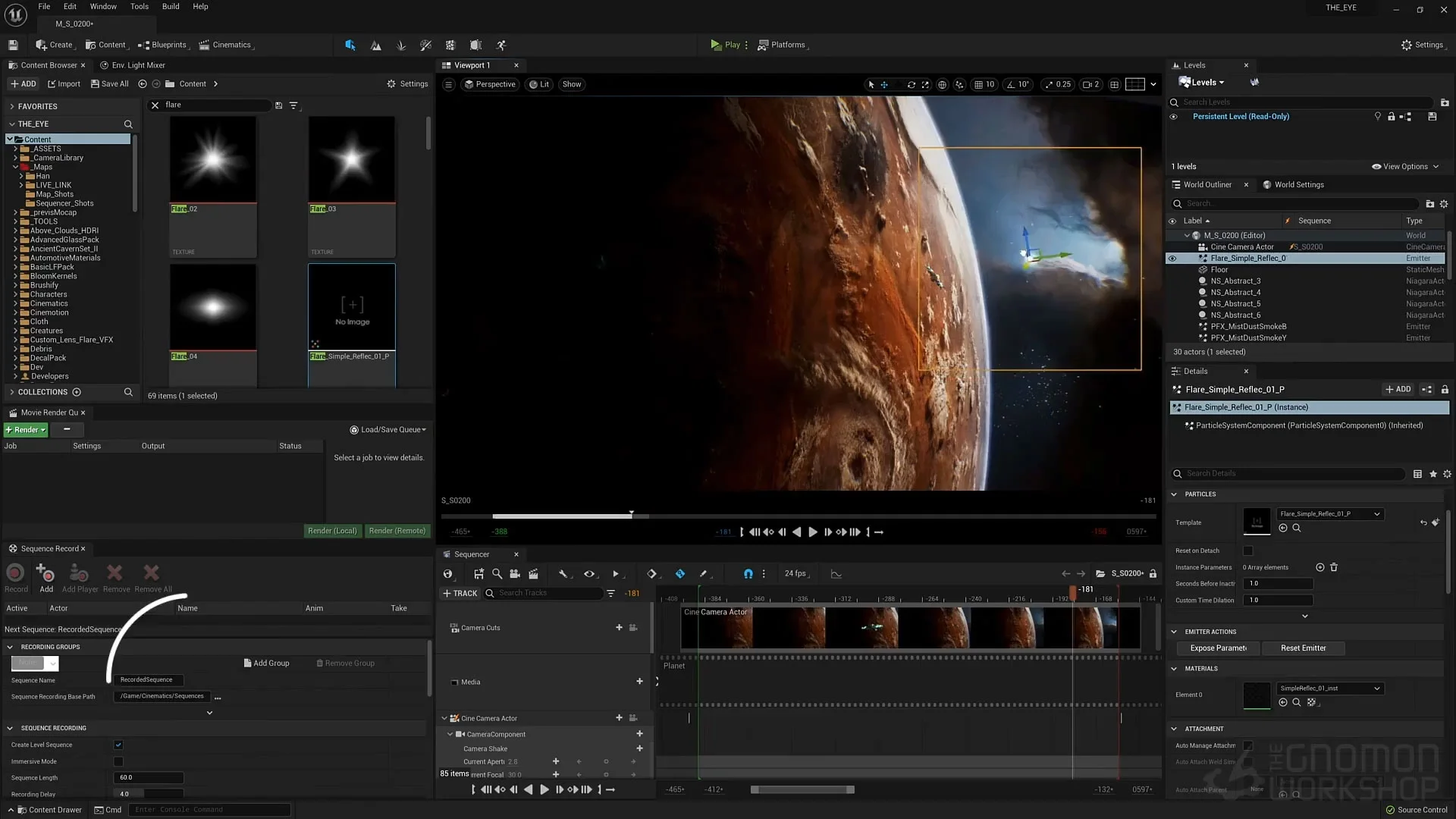The width and height of the screenshot is (1456, 819).
Task: Select the rotate tool in viewport toolbar
Action: (912, 84)
